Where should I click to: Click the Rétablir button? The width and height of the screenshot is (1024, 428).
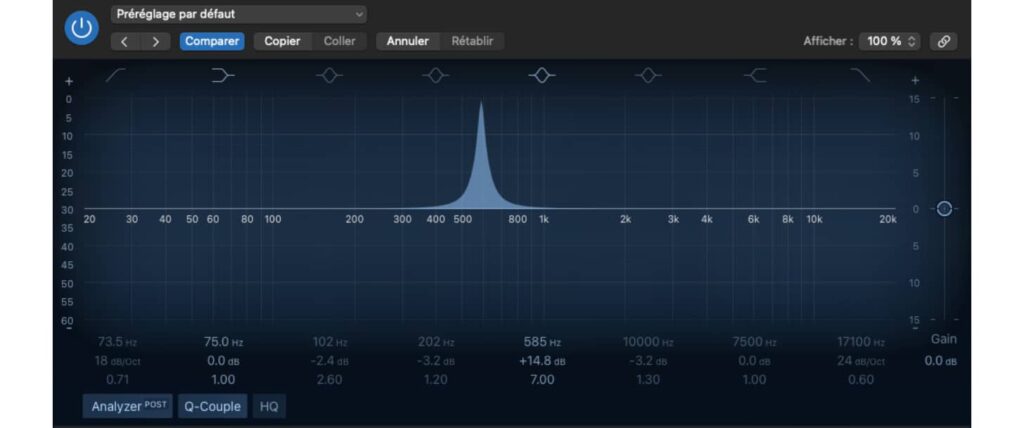tap(472, 41)
